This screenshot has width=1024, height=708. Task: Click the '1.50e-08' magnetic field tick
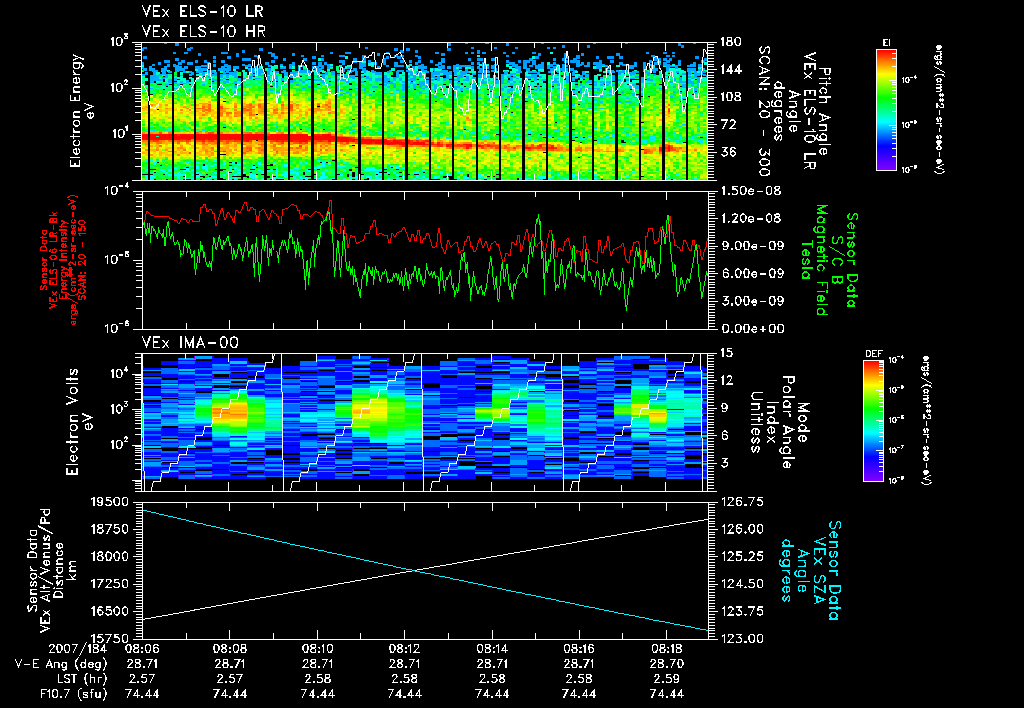[x=751, y=191]
